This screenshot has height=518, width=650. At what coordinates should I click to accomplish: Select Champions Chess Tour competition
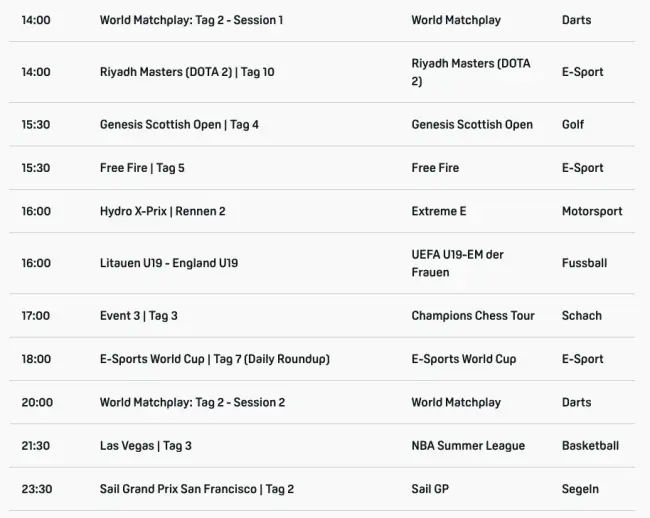[x=473, y=315]
